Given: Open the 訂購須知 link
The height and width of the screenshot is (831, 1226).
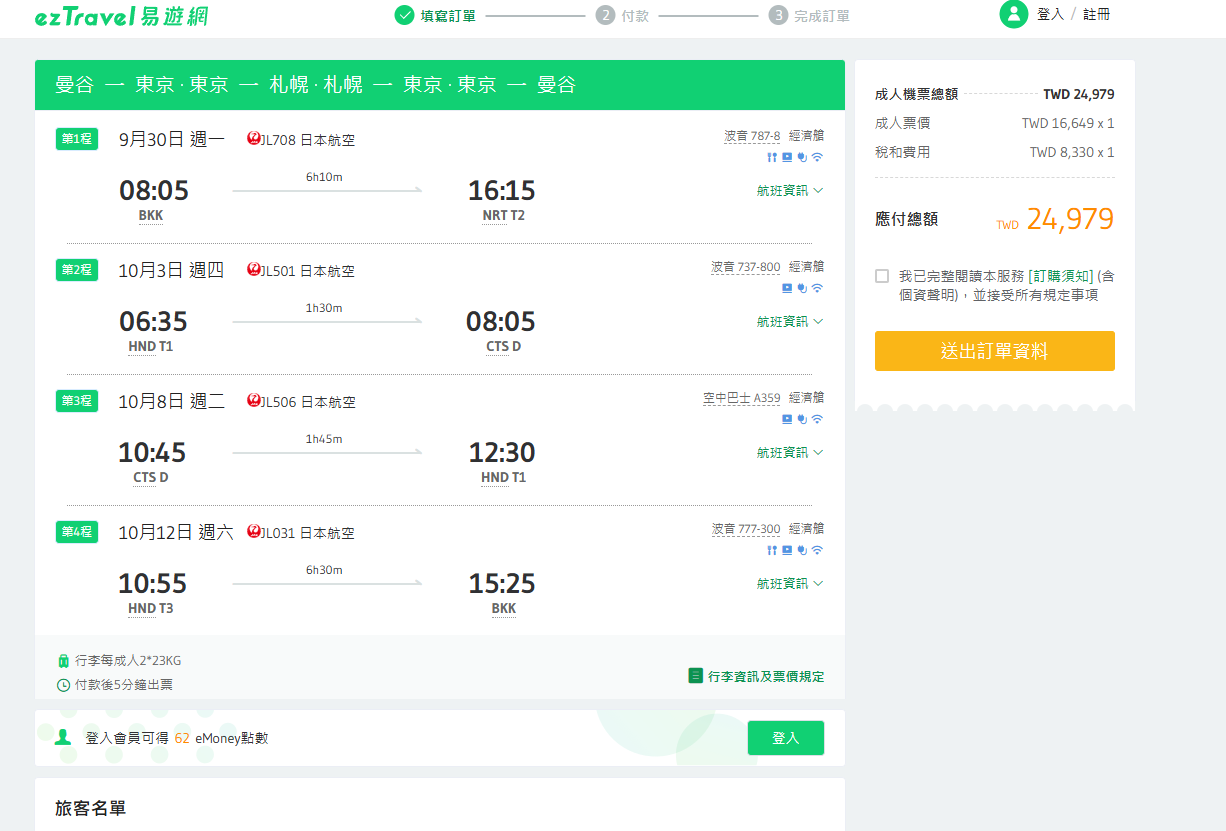Looking at the screenshot, I should click(x=1061, y=276).
